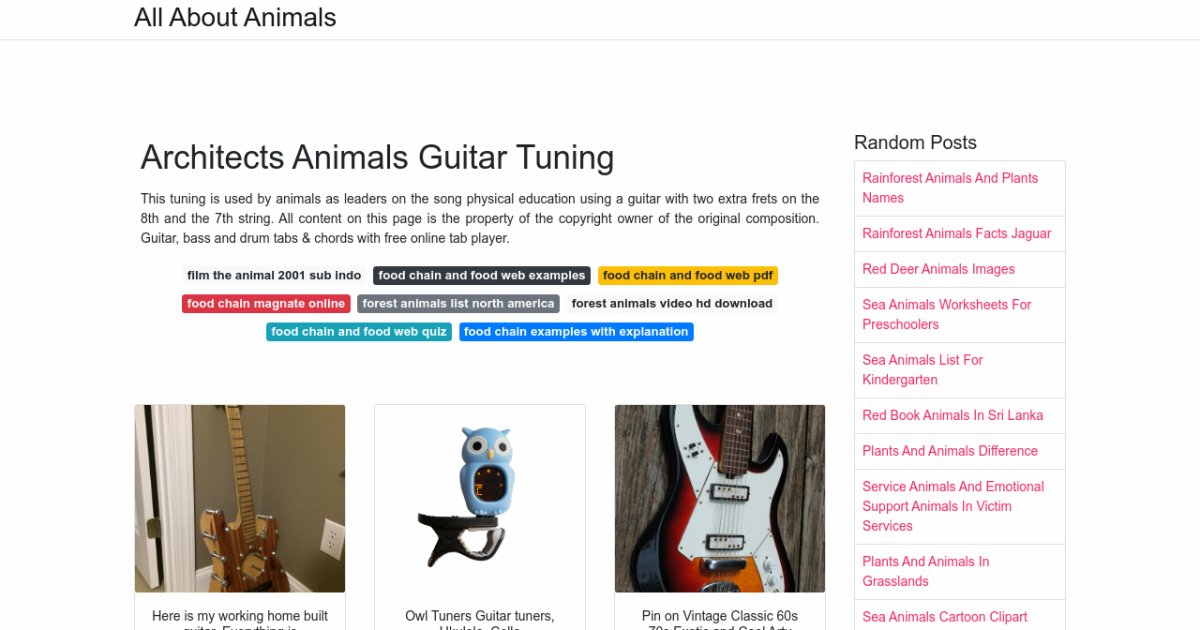Open 'Red Deer Animals Images' post
This screenshot has width=1200, height=630.
(x=938, y=269)
